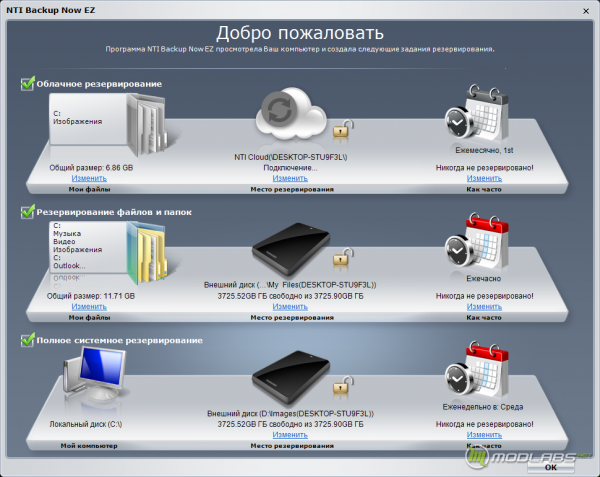
Task: Click Изменить under Общий размер: 11.71 GB
Action: tap(89, 306)
